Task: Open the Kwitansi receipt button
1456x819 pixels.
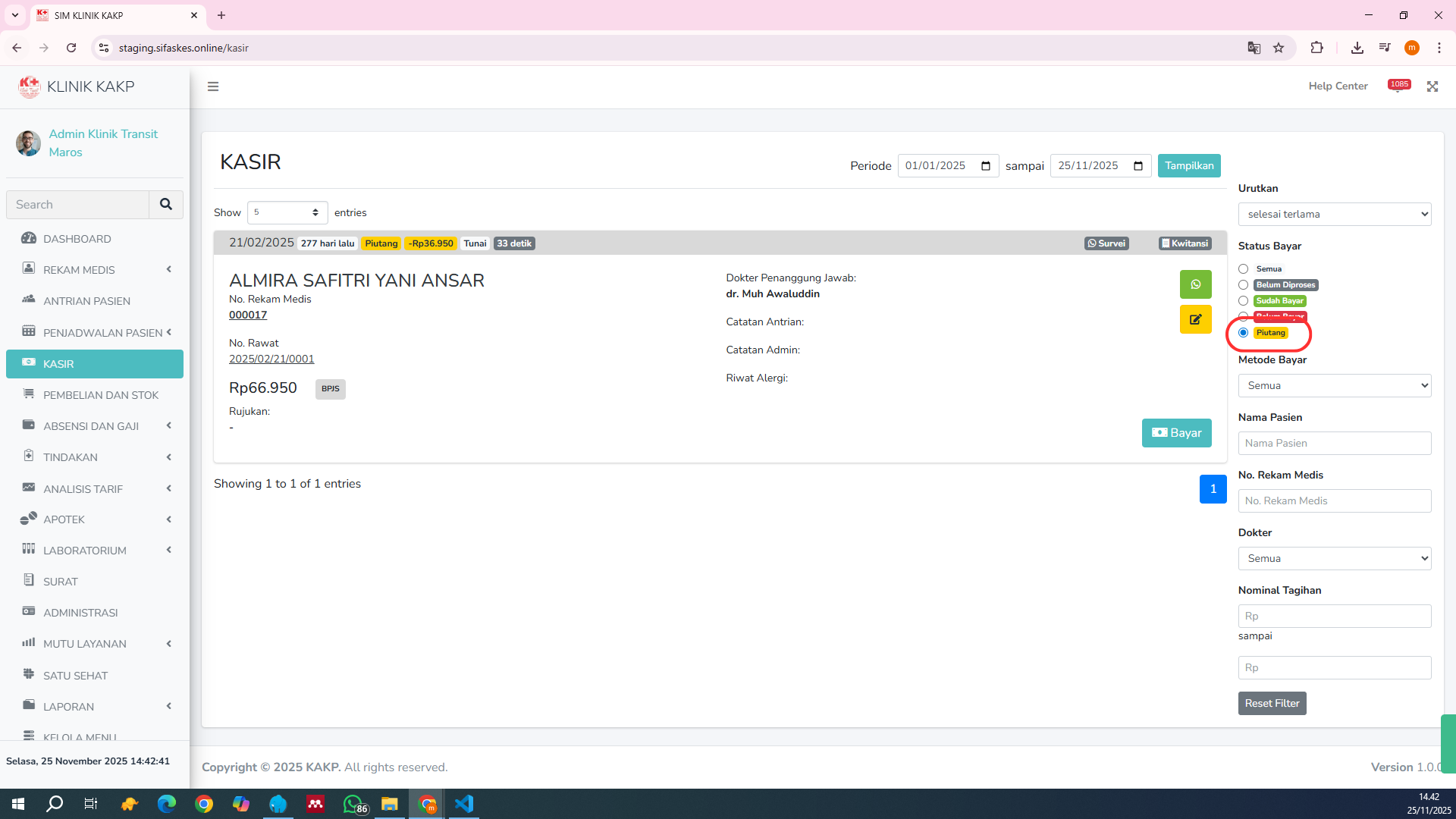Action: [1185, 243]
